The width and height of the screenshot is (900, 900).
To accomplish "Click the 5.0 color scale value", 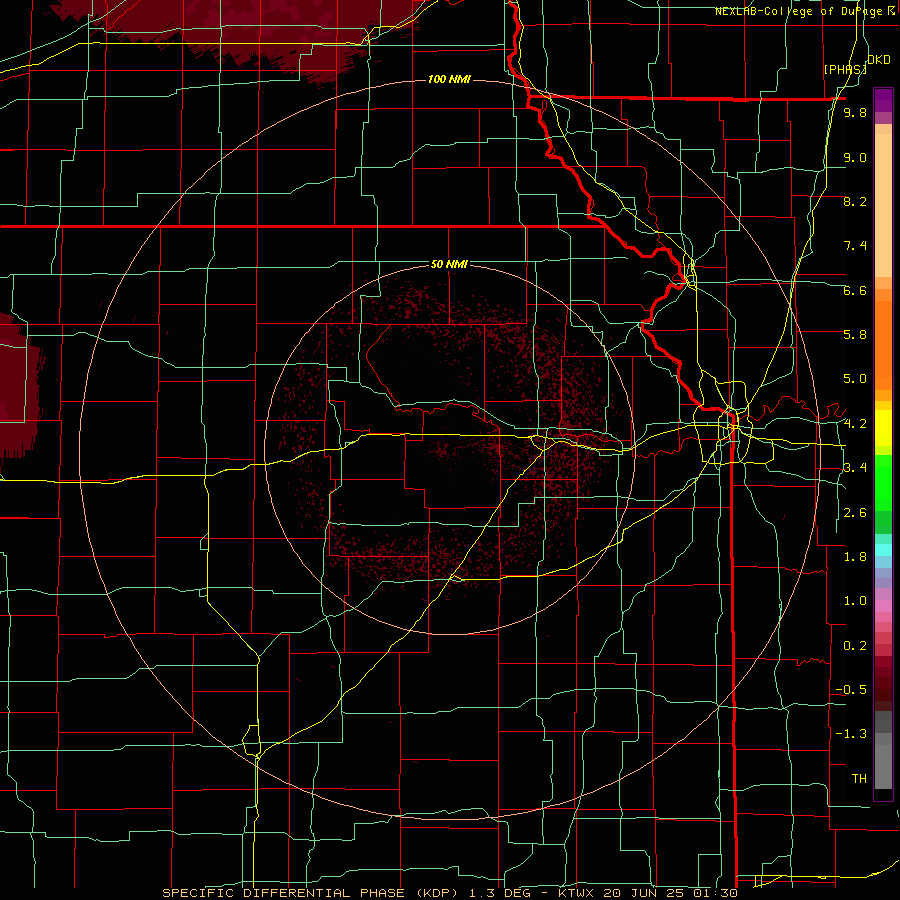I will click(x=855, y=379).
